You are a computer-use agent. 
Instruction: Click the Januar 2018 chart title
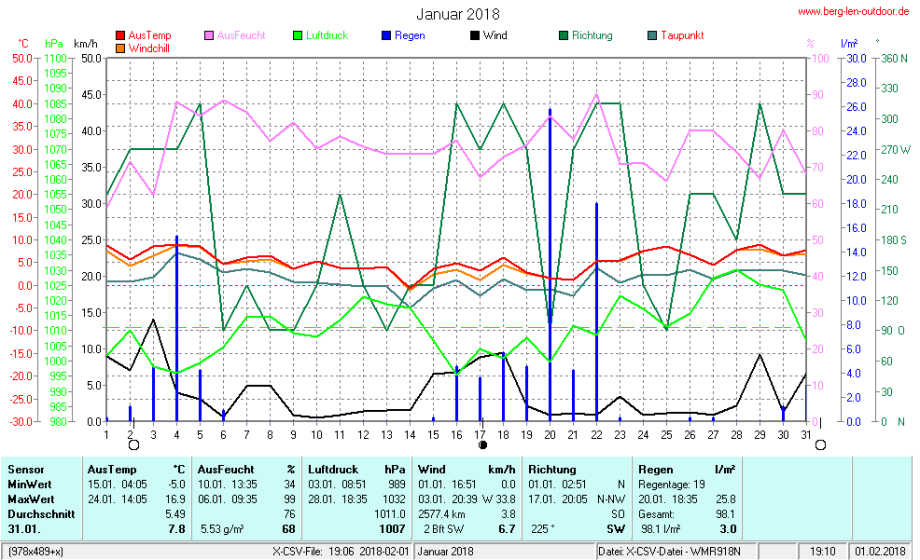458,14
